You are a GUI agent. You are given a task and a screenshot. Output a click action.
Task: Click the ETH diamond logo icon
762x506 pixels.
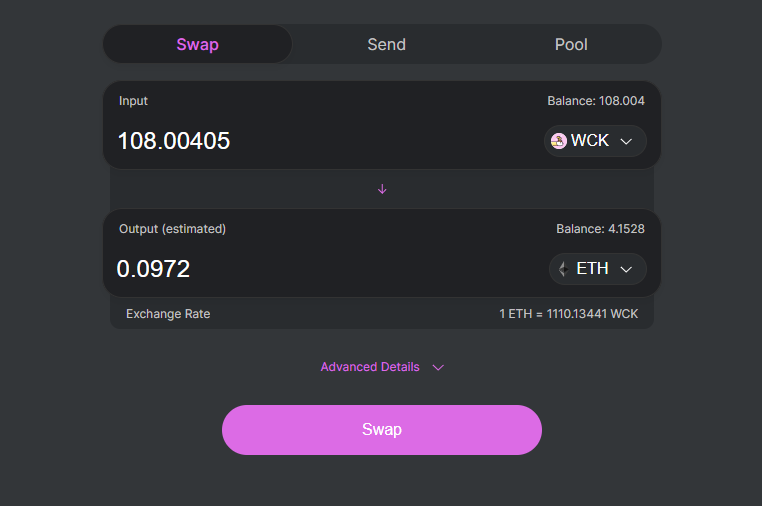pos(562,269)
